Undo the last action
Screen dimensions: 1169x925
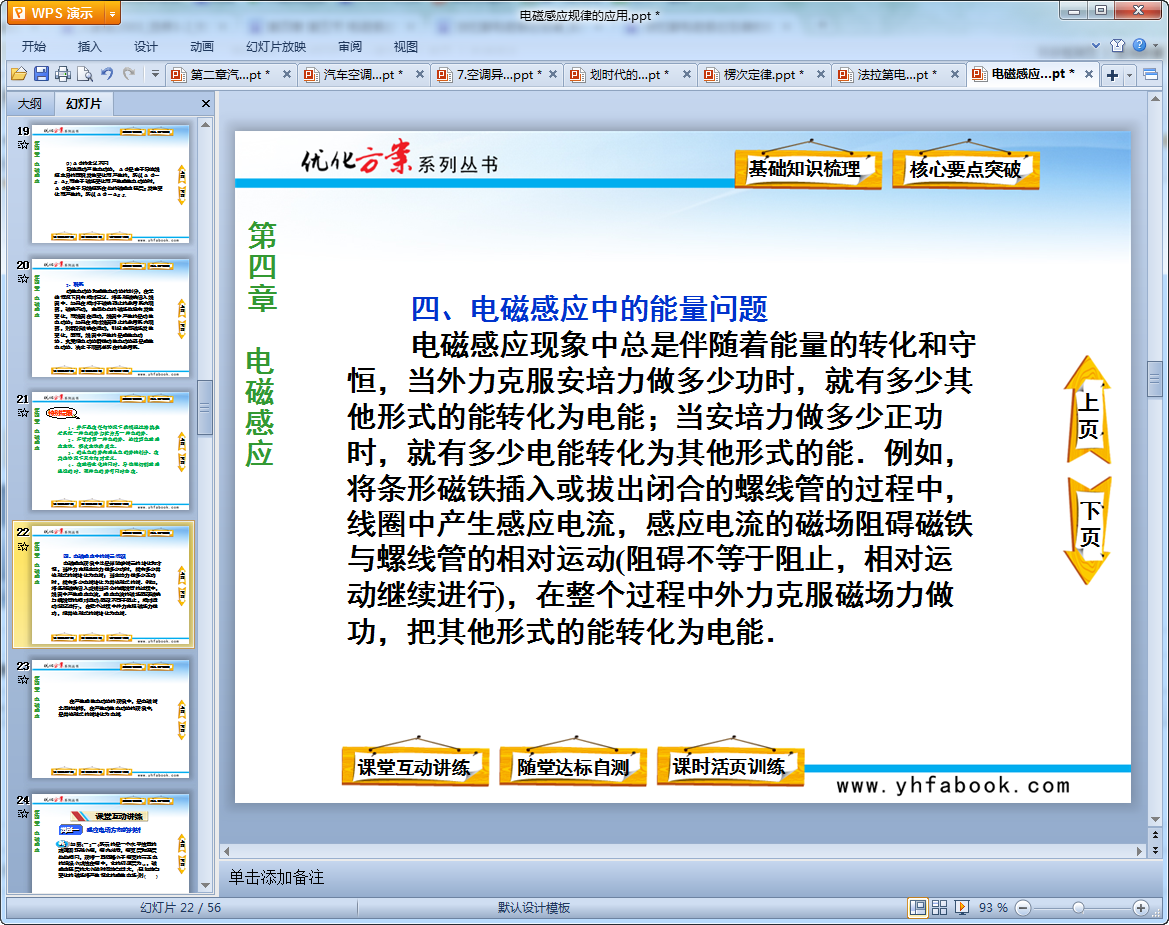[107, 74]
